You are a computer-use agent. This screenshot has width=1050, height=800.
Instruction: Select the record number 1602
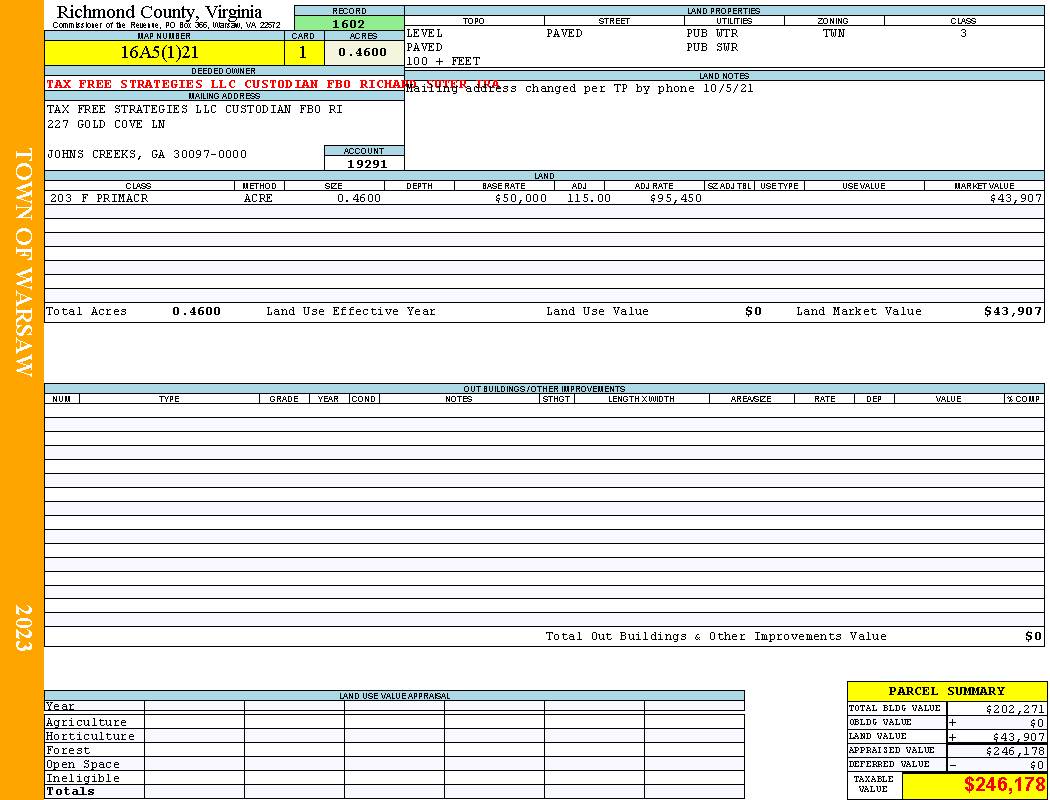(x=349, y=24)
